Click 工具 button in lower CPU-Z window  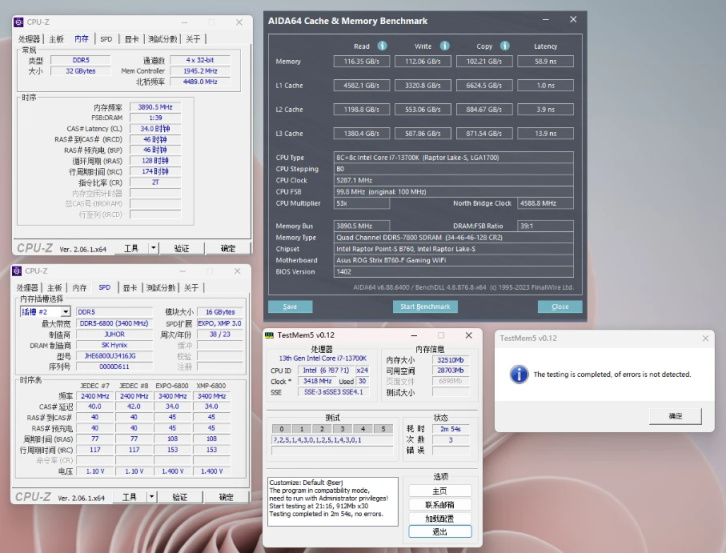point(129,497)
